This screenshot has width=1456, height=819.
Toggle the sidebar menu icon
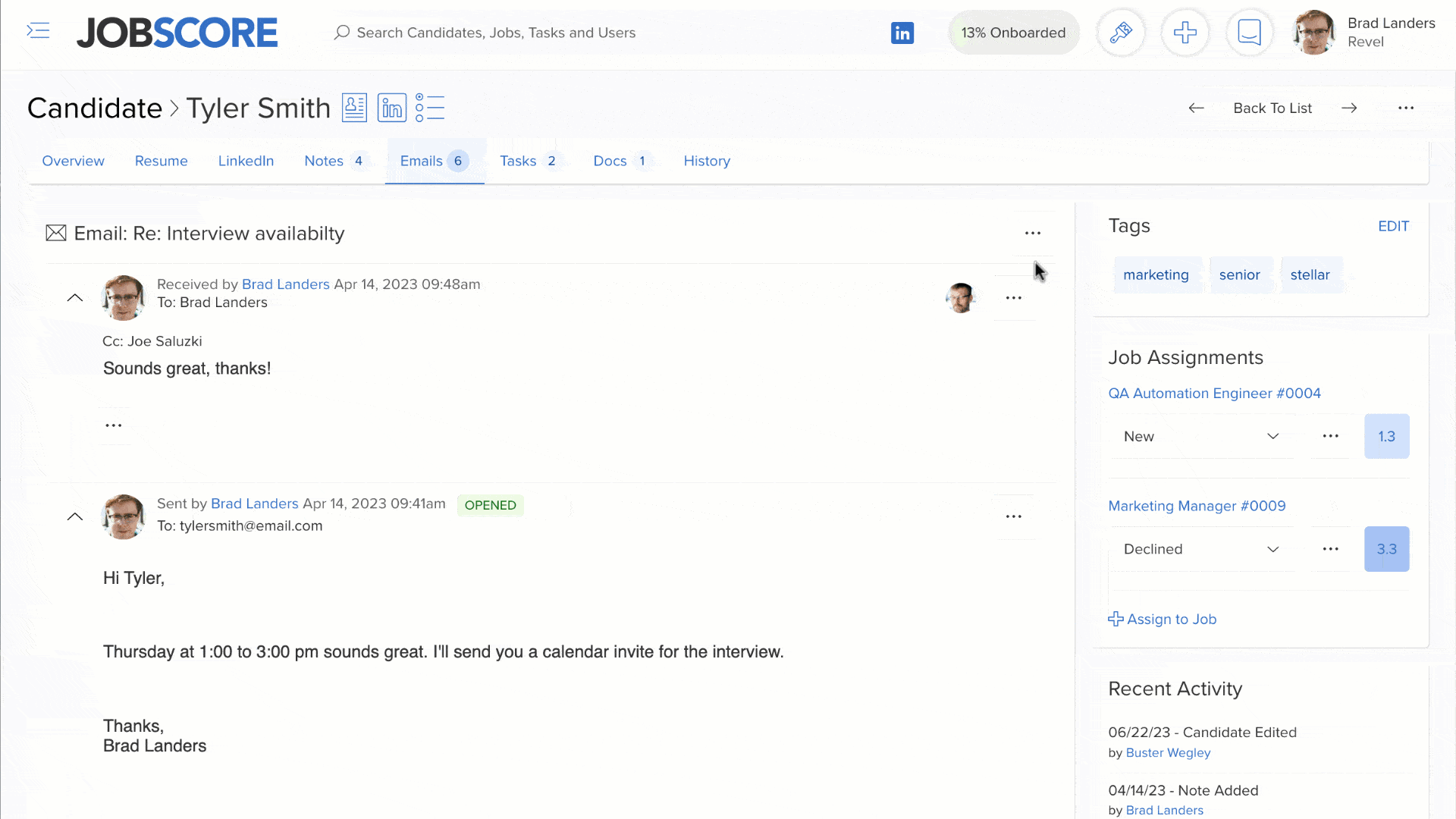(38, 31)
